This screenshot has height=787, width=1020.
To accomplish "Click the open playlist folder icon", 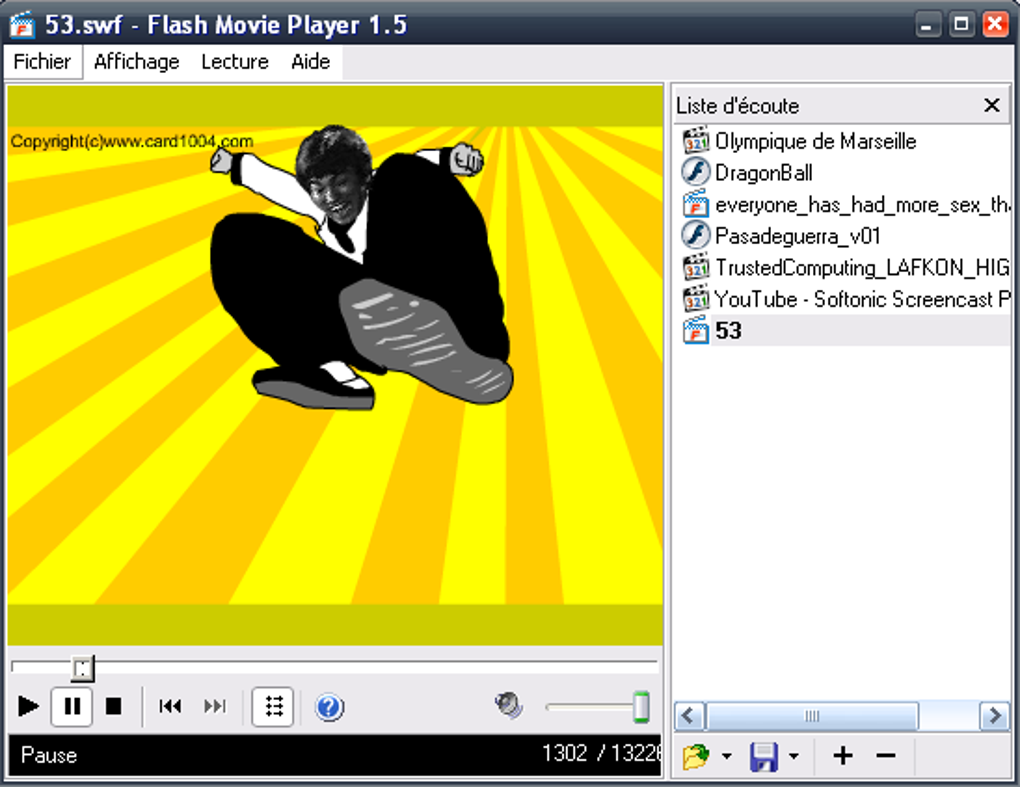I will pyautogui.click(x=695, y=756).
